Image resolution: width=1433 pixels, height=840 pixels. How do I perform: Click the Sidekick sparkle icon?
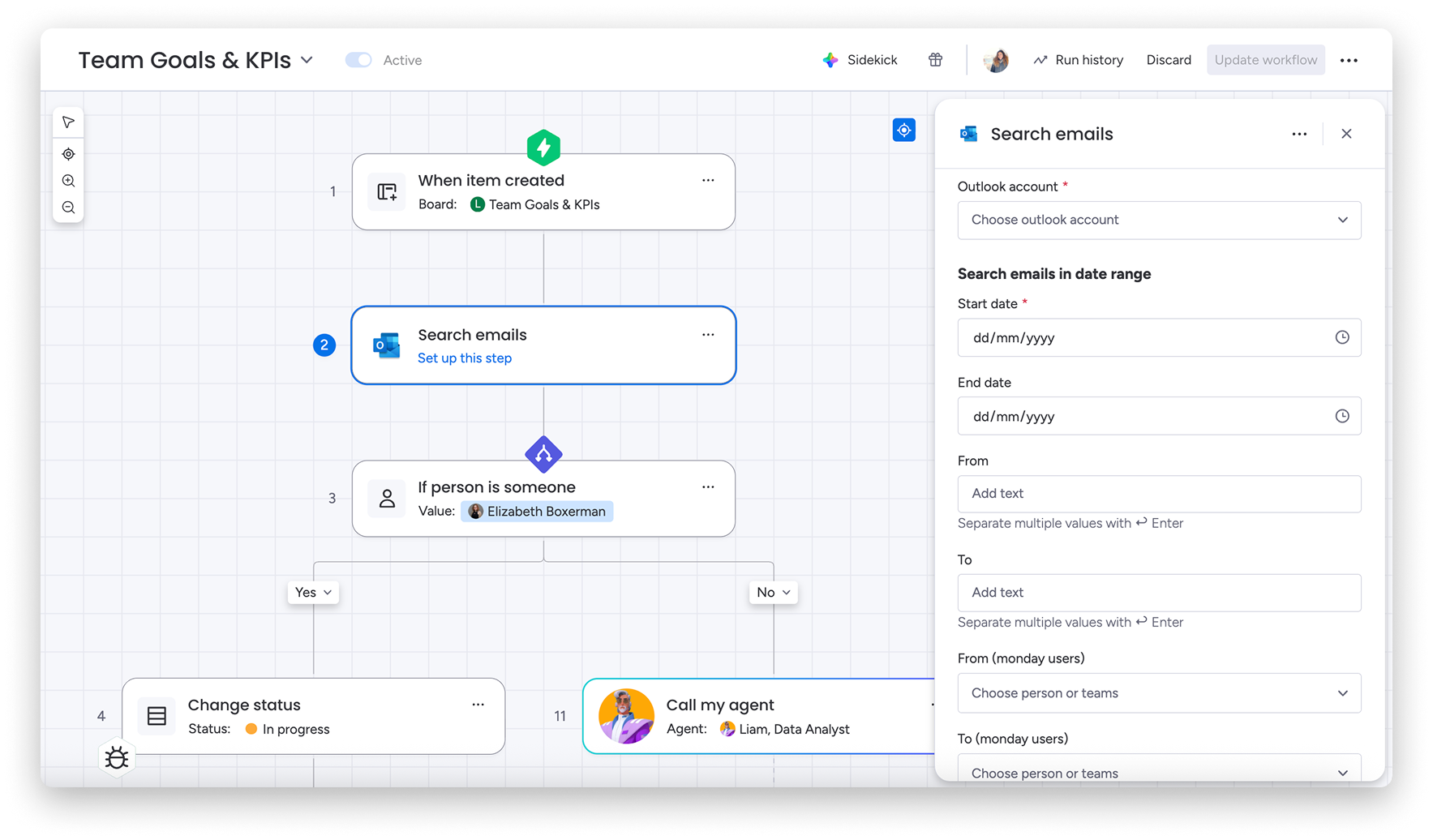[x=830, y=60]
